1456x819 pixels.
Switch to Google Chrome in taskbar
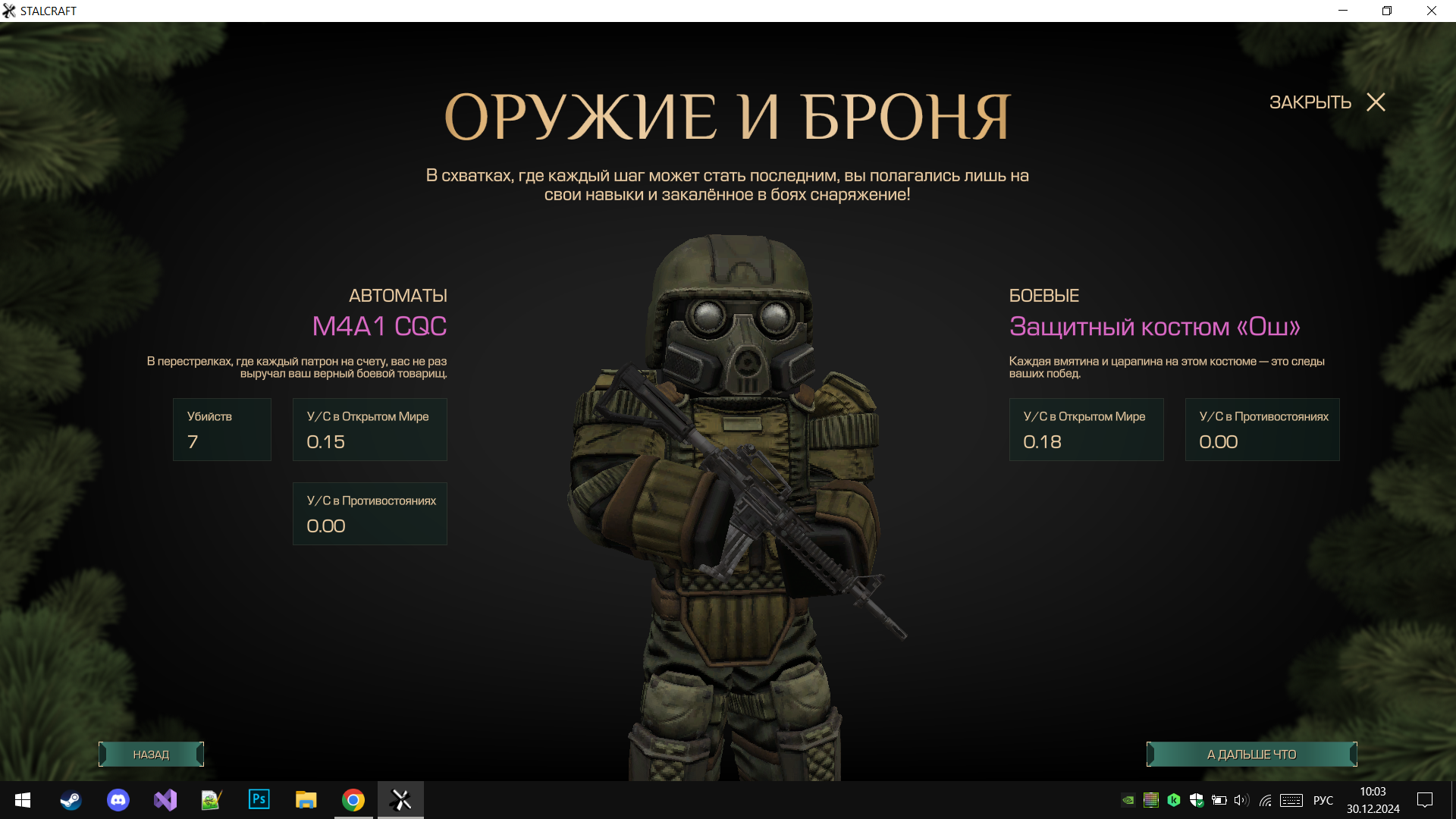[x=353, y=800]
